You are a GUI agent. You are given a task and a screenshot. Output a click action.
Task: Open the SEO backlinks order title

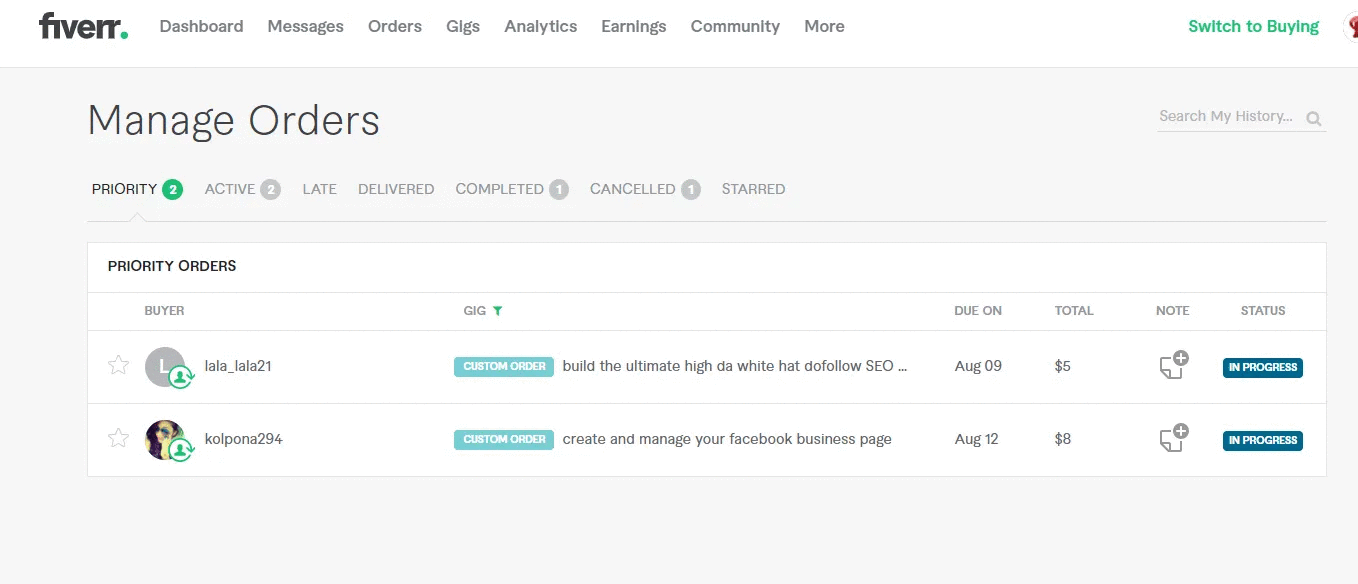tap(734, 366)
